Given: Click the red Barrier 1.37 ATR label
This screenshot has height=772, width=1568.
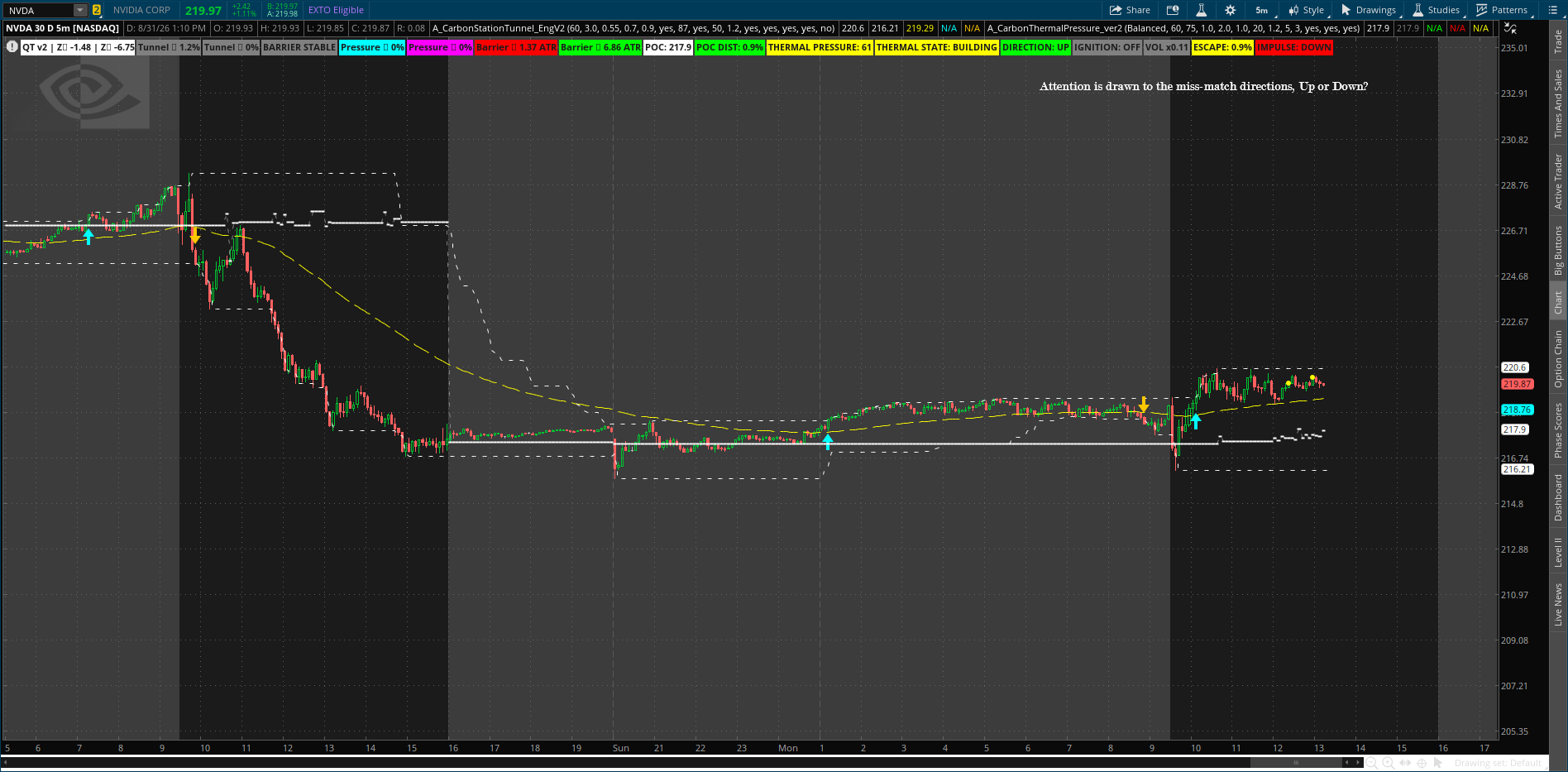Looking at the screenshot, I should (x=516, y=47).
